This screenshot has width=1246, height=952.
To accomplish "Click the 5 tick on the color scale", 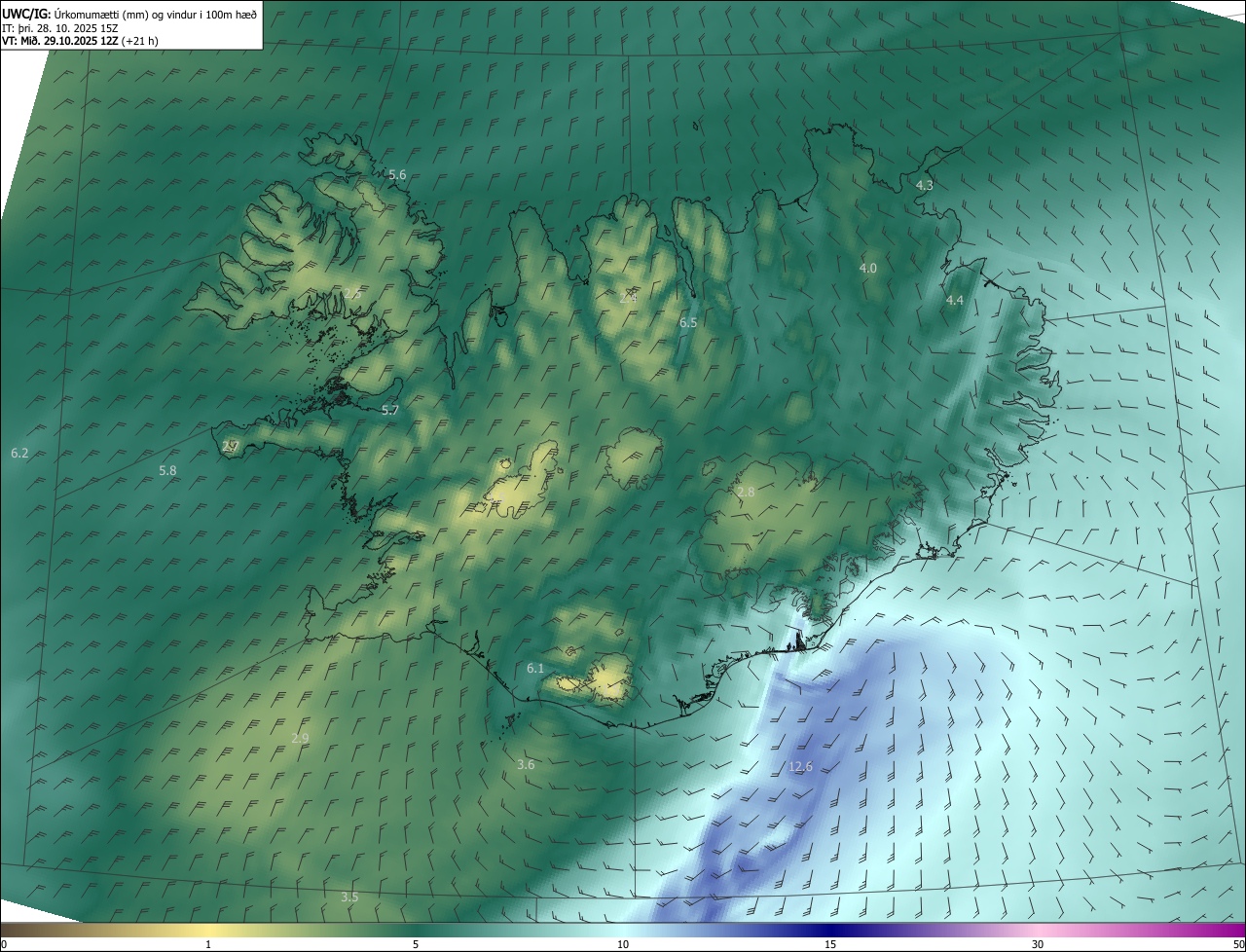I will pos(416,944).
